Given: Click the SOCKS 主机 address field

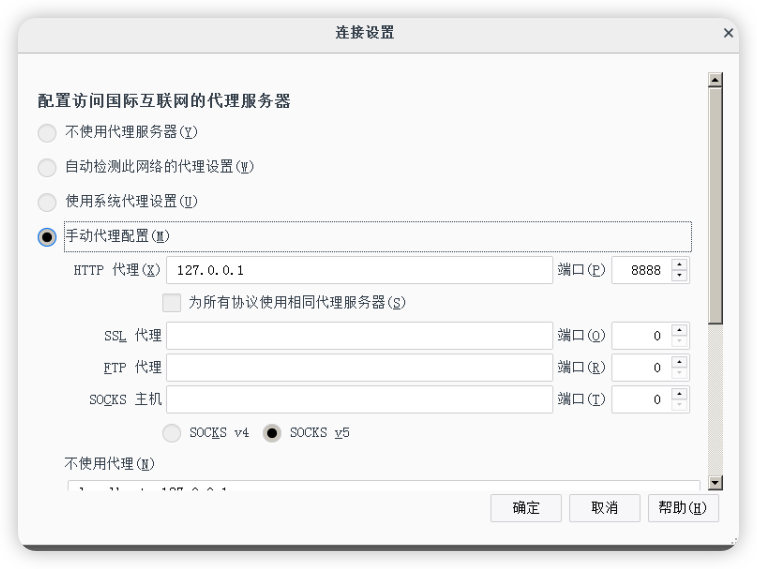Looking at the screenshot, I should click(359, 400).
